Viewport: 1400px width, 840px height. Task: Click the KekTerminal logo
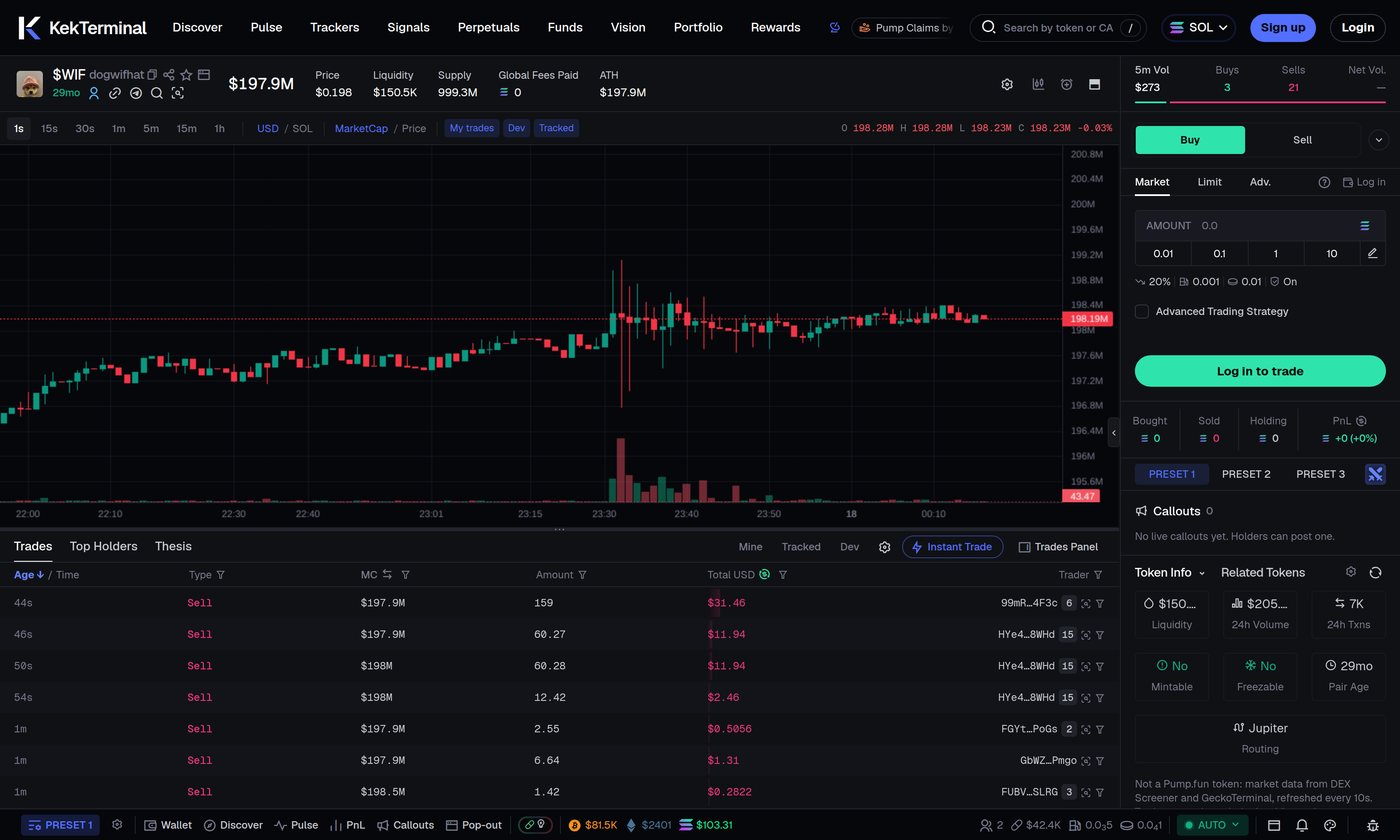[x=82, y=27]
